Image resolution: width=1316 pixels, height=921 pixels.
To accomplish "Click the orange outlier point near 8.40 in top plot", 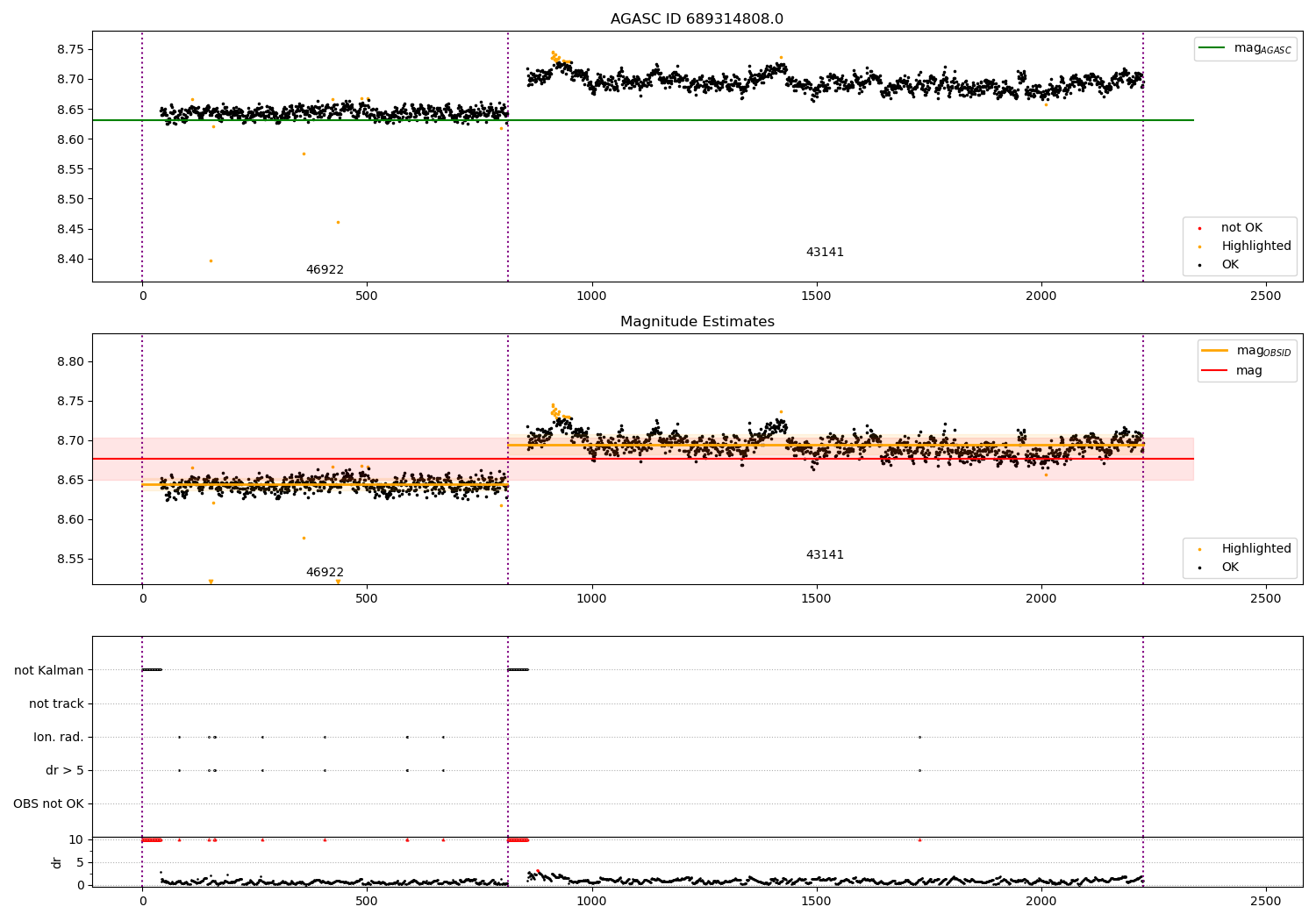I will click(211, 261).
